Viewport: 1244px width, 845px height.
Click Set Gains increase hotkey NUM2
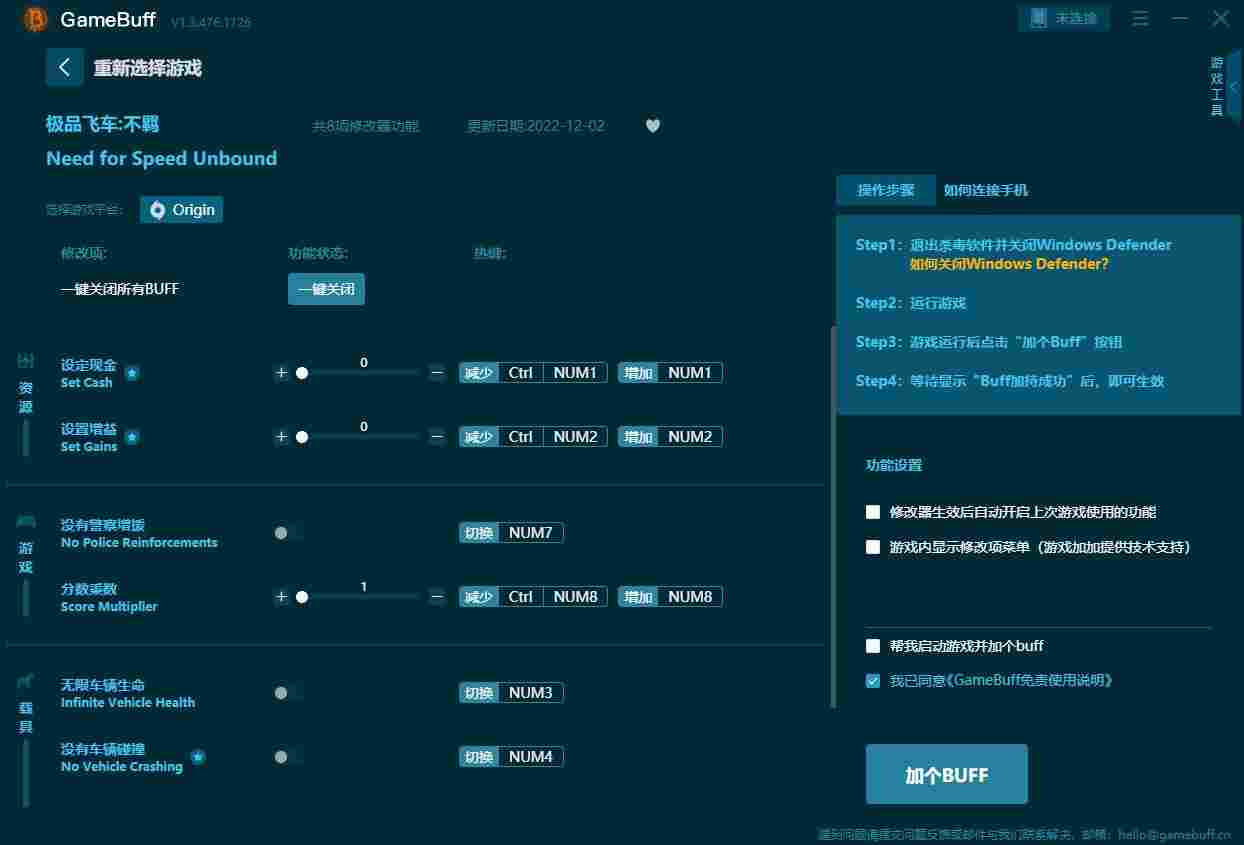tap(670, 437)
